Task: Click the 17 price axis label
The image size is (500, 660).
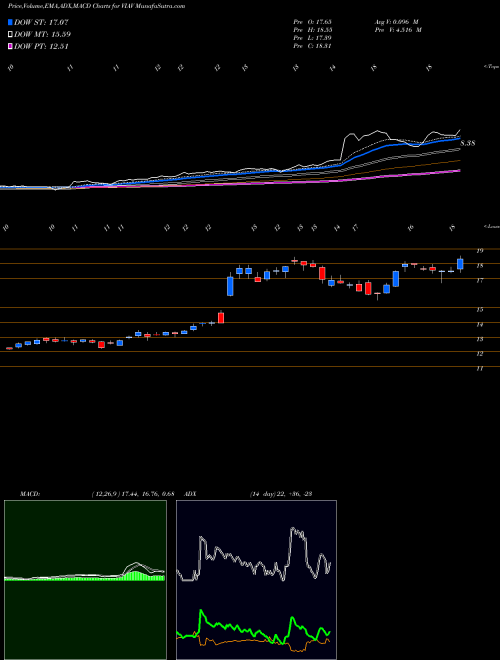Action: click(479, 280)
